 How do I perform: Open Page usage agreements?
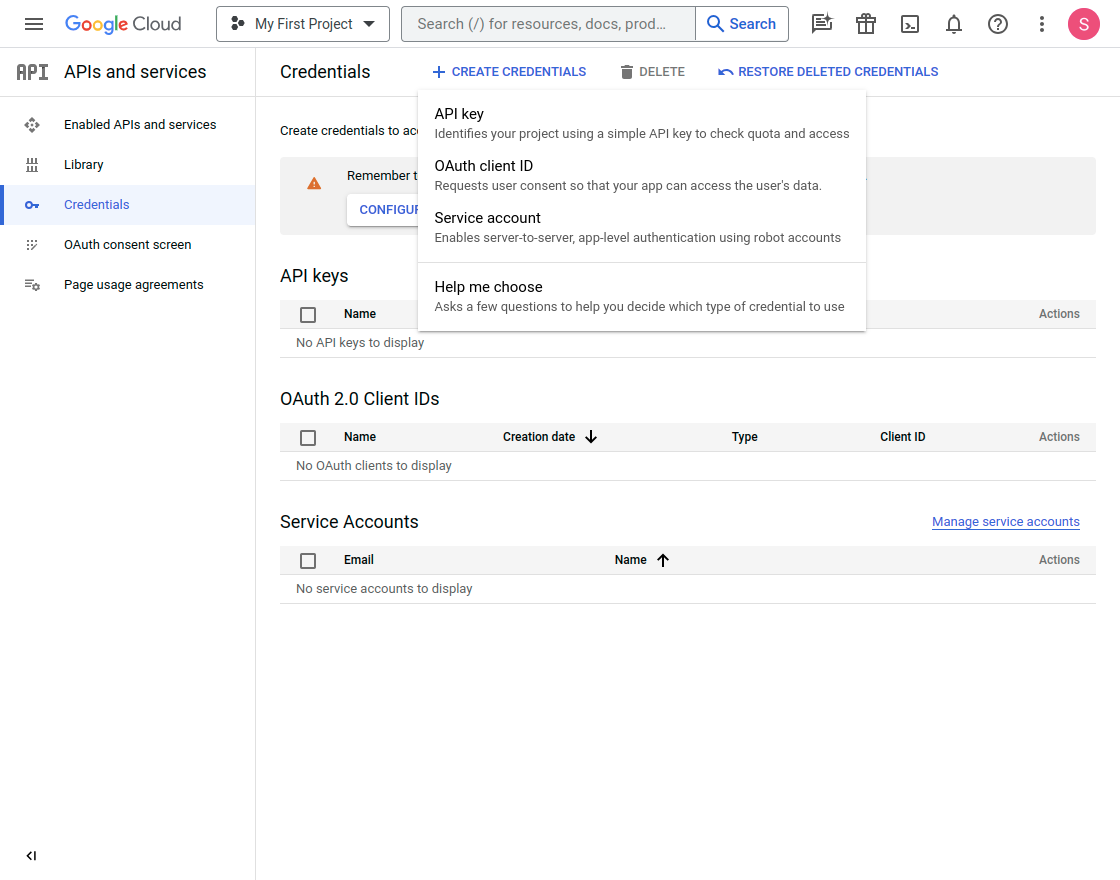click(x=129, y=285)
